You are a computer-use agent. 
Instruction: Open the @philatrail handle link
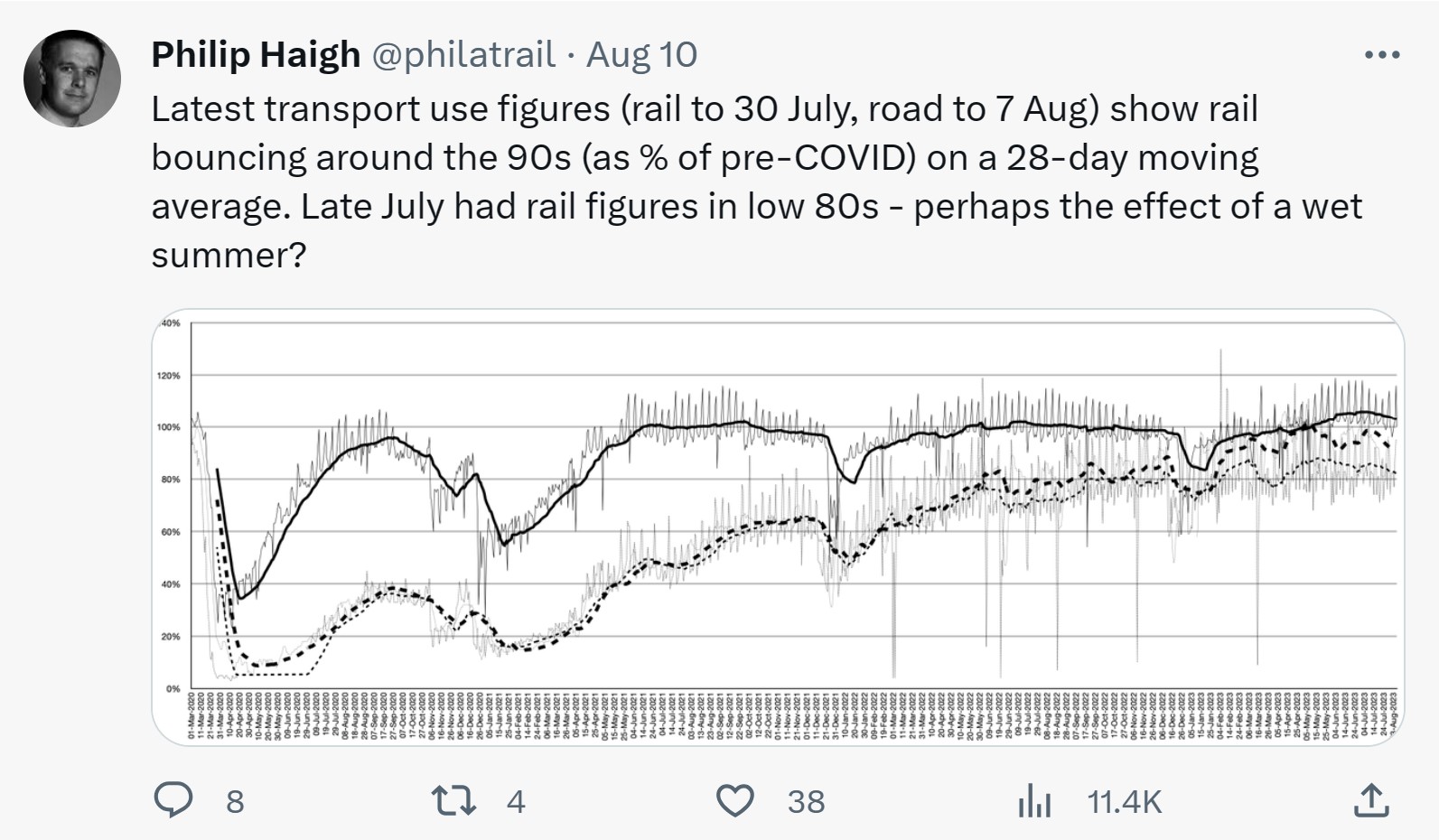463,55
